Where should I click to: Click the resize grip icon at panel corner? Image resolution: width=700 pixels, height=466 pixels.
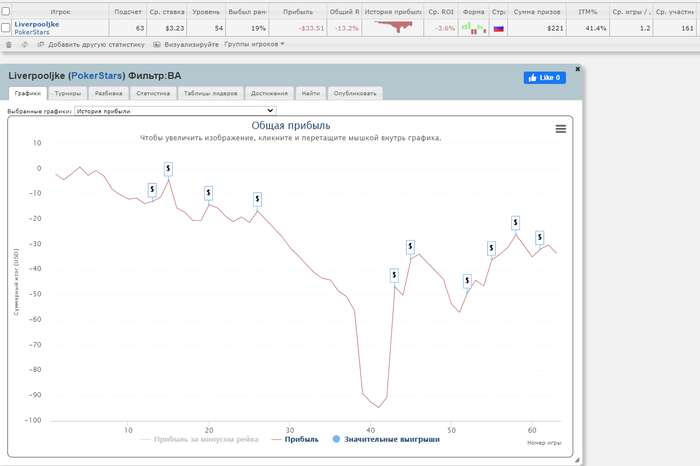pos(577,460)
